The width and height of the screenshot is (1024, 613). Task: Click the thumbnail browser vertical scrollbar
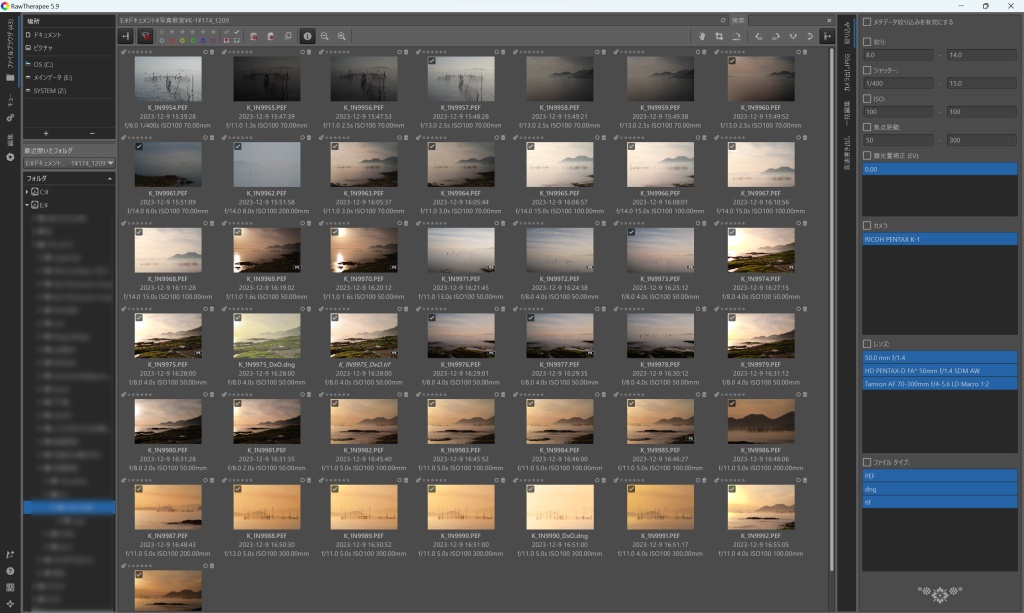pos(831,310)
